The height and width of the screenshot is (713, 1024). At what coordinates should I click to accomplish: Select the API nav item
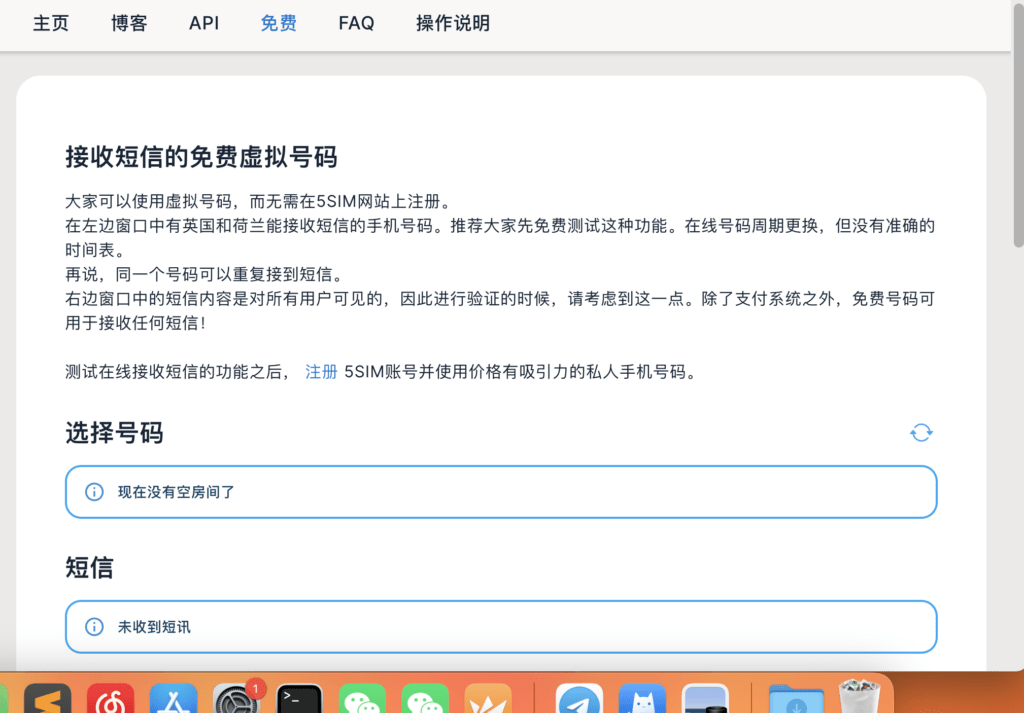tap(204, 24)
